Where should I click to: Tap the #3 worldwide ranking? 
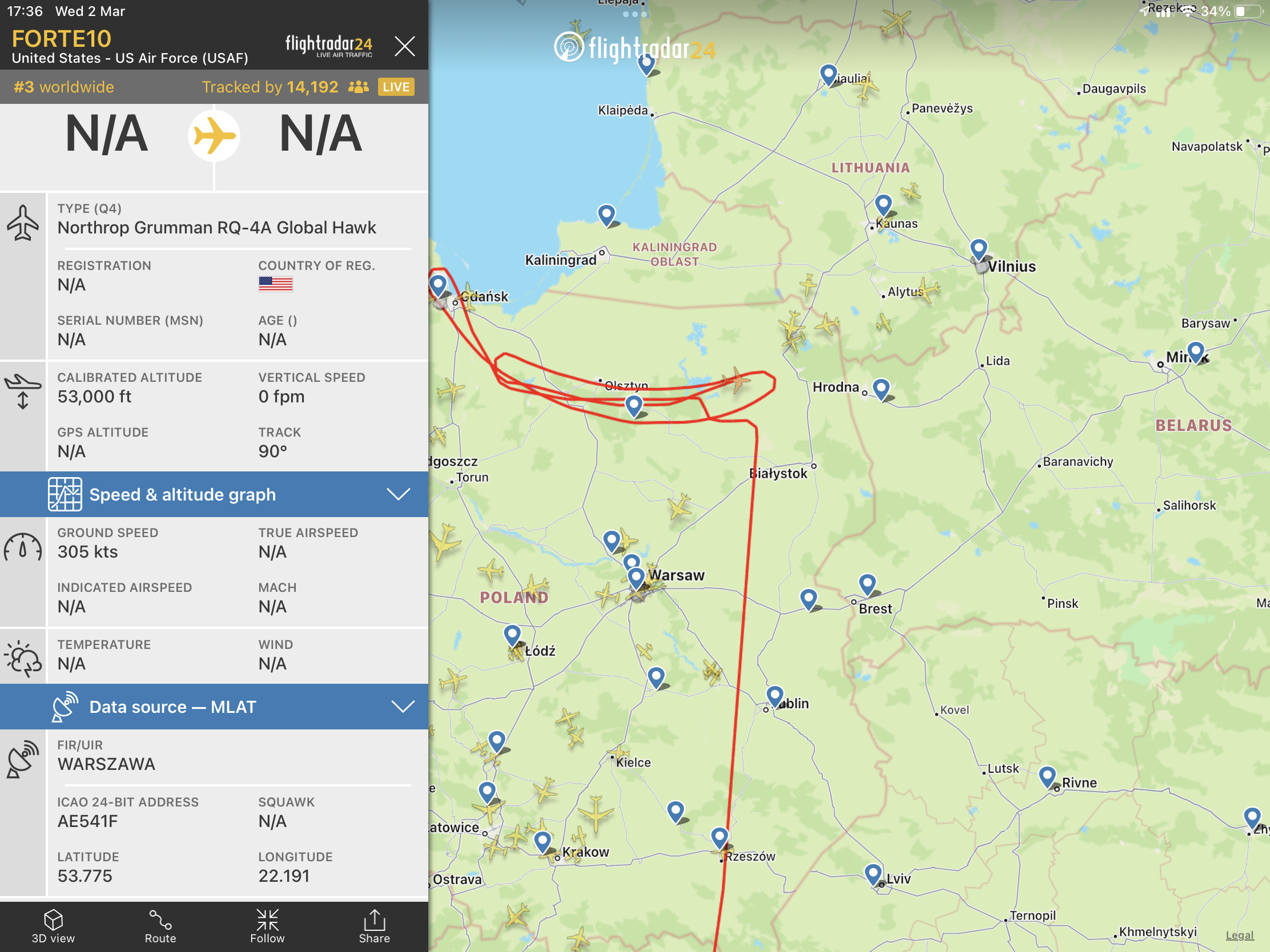(x=64, y=87)
